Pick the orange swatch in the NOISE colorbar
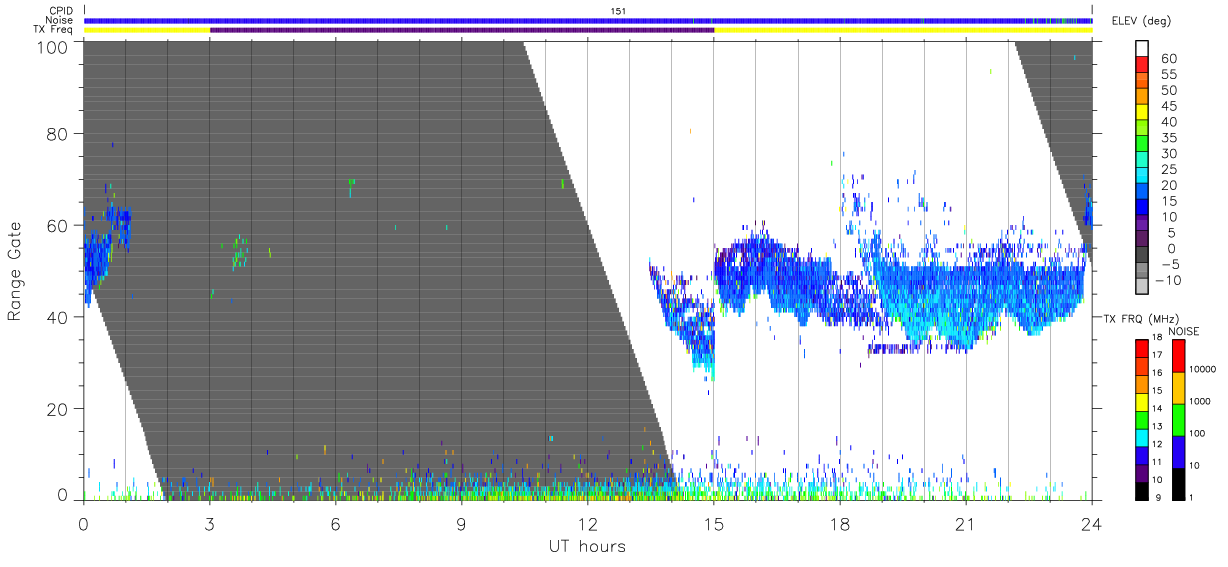 pyautogui.click(x=1179, y=388)
